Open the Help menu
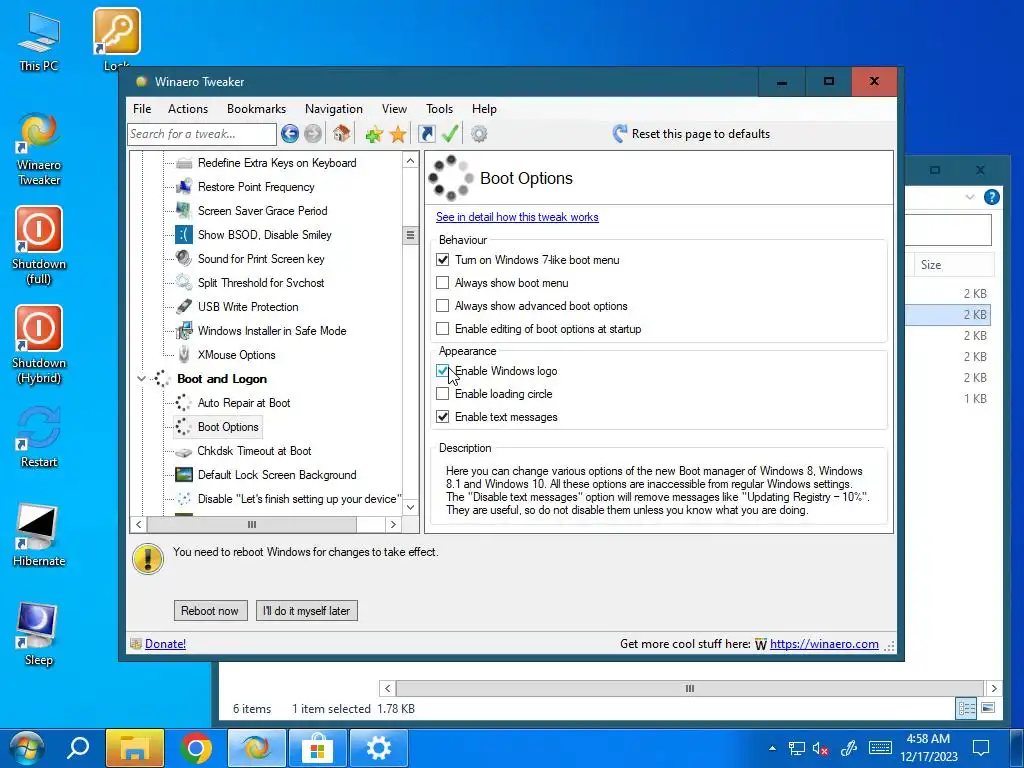This screenshot has width=1024, height=768. (x=484, y=109)
